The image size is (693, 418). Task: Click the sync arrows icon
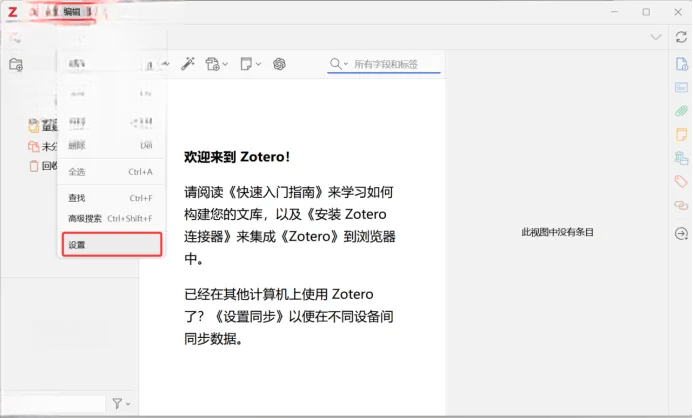point(681,37)
